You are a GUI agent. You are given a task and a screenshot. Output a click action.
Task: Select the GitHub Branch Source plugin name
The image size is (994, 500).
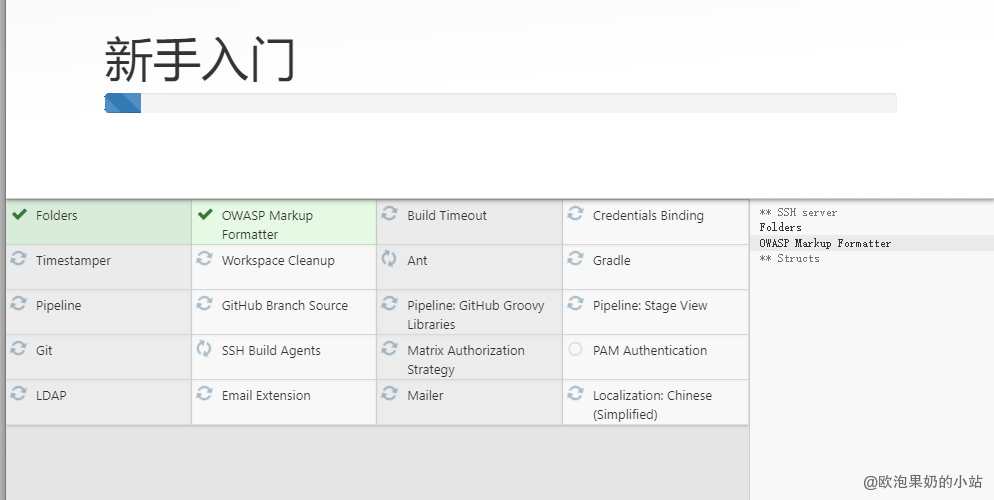tap(285, 305)
